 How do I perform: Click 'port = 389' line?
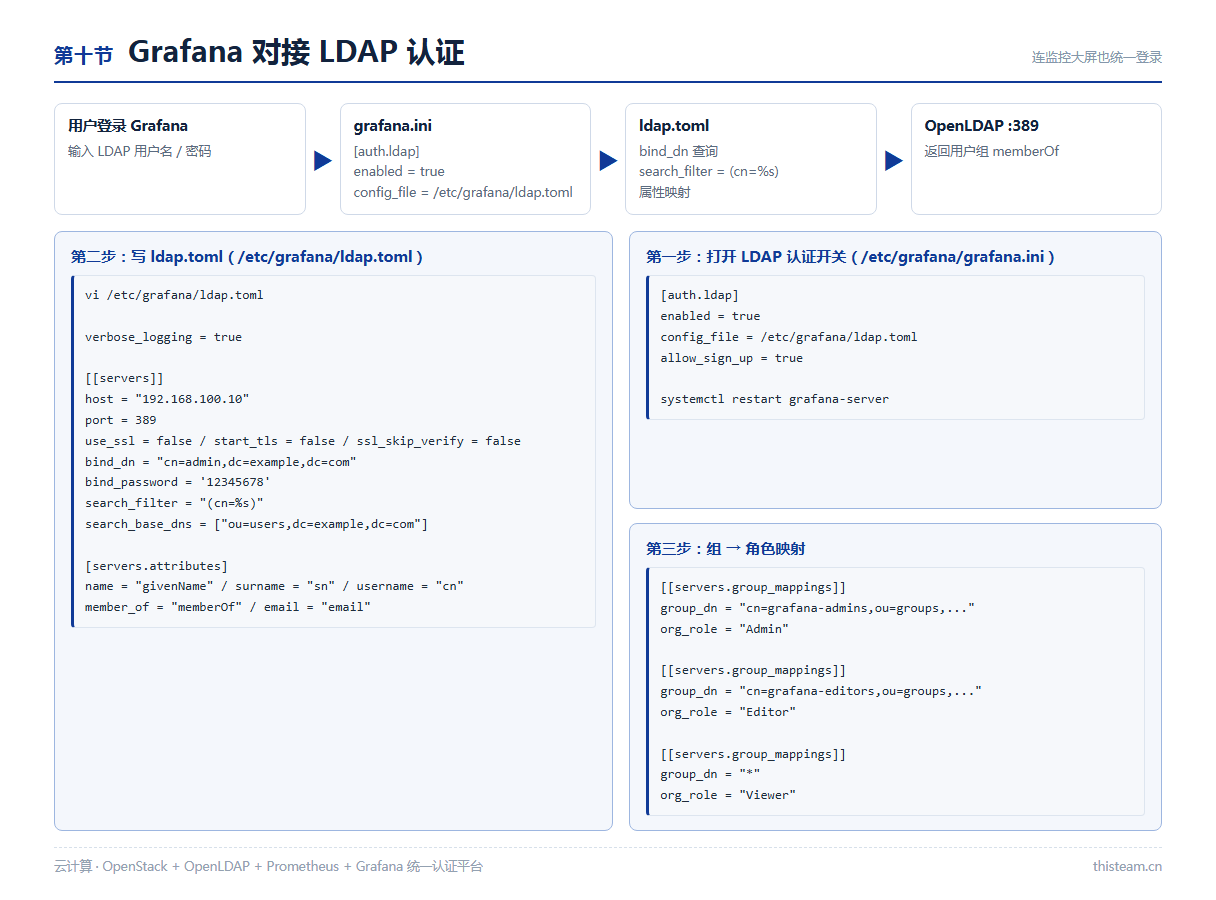click(120, 420)
